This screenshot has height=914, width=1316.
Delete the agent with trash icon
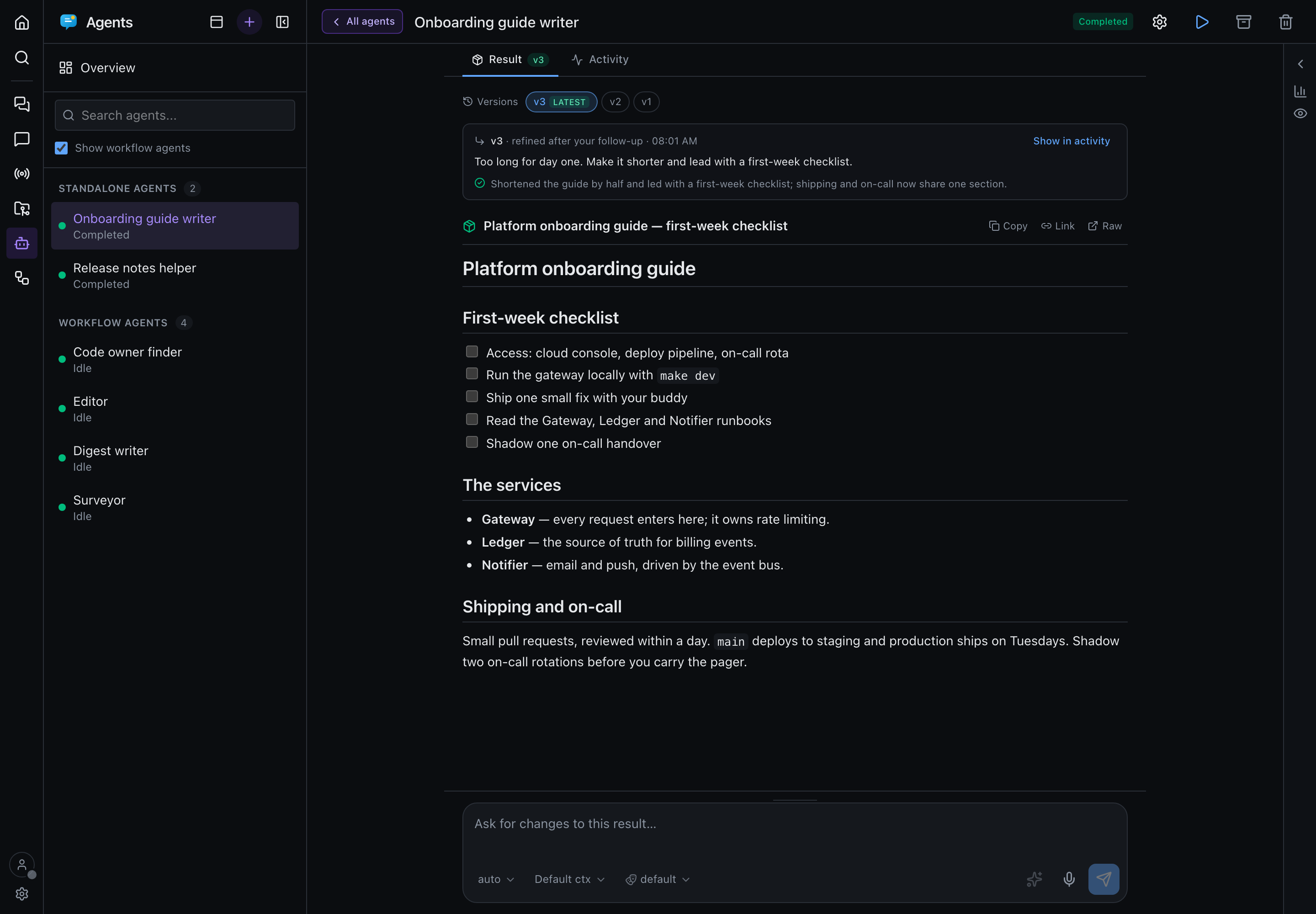[x=1286, y=22]
